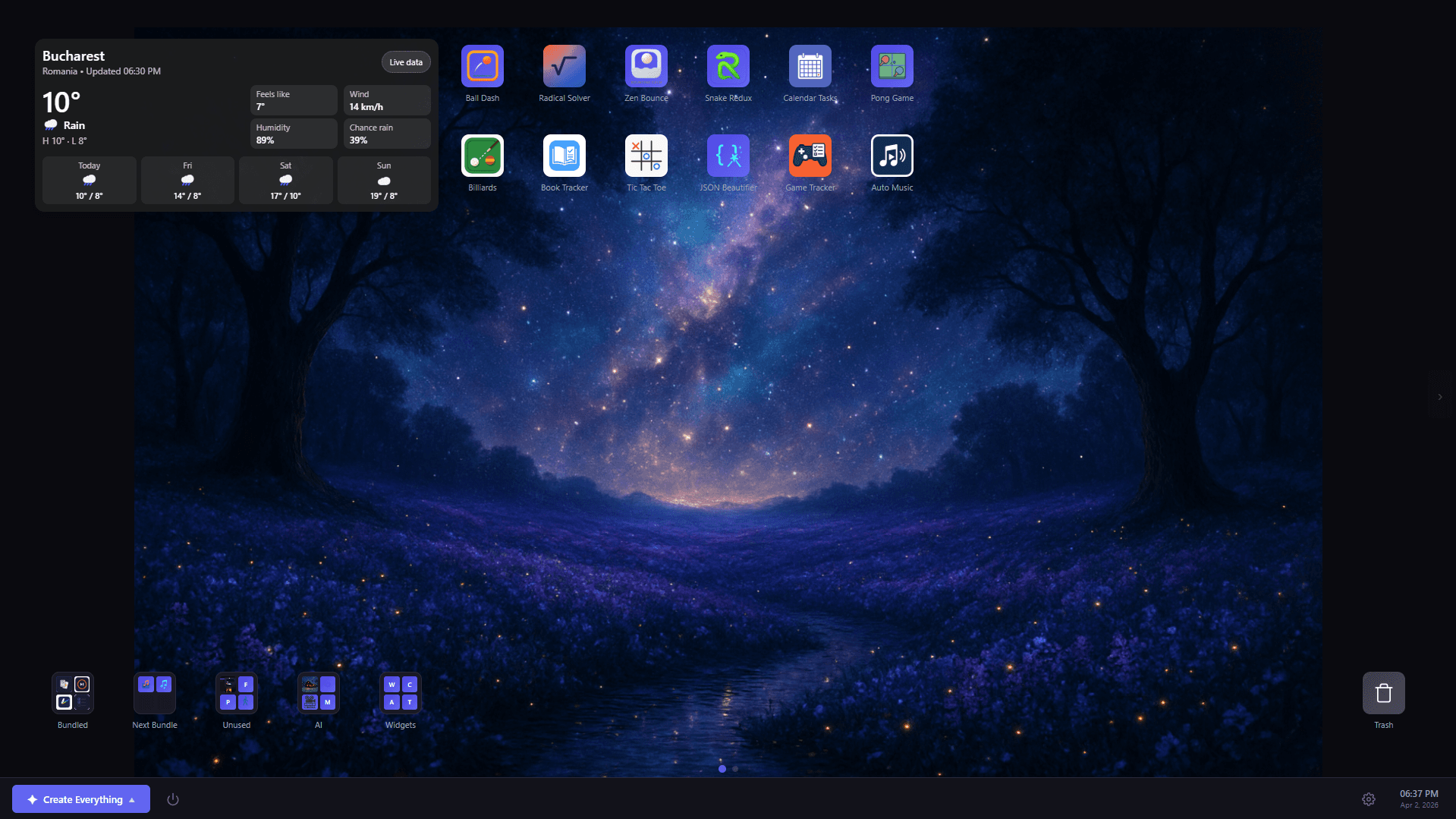Open the Game Tracker app

[810, 156]
